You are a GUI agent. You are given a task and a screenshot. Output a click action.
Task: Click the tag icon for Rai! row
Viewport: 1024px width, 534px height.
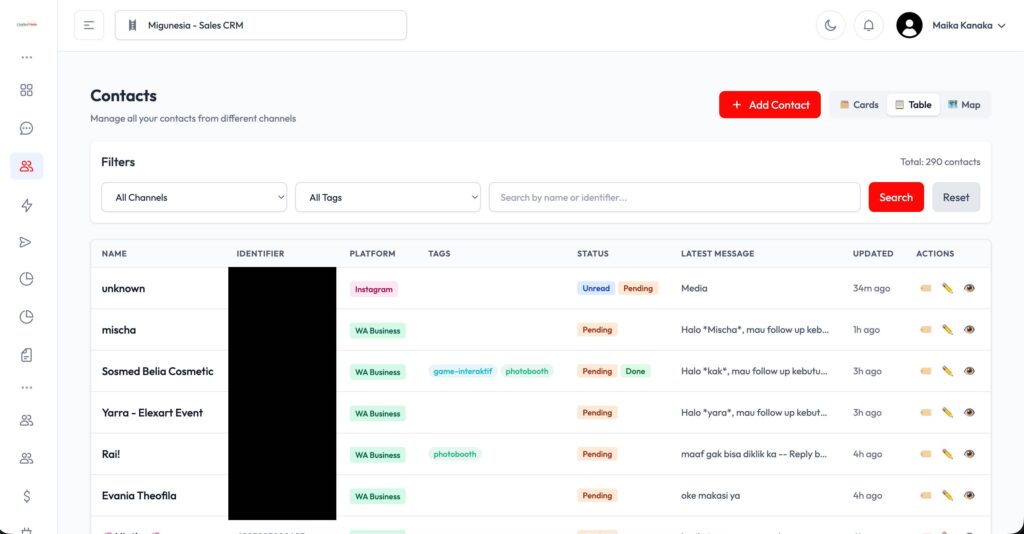(925, 454)
